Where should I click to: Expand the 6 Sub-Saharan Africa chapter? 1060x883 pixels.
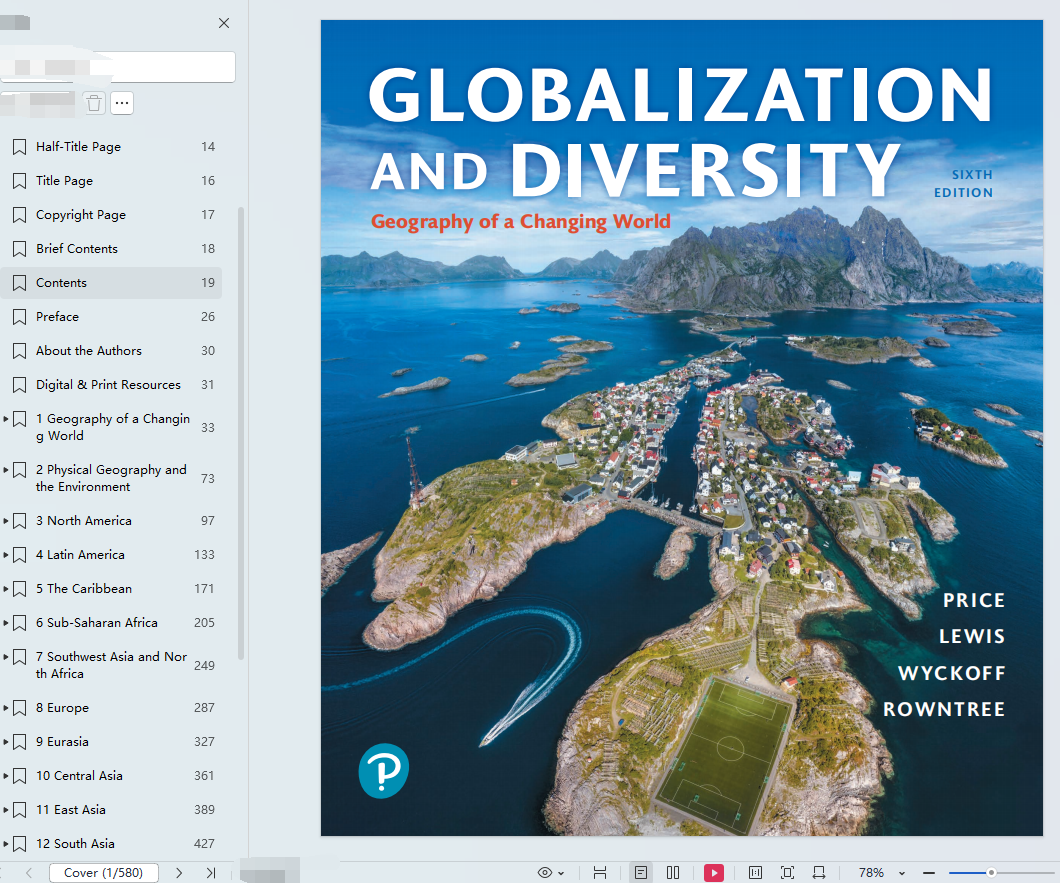click(5, 623)
